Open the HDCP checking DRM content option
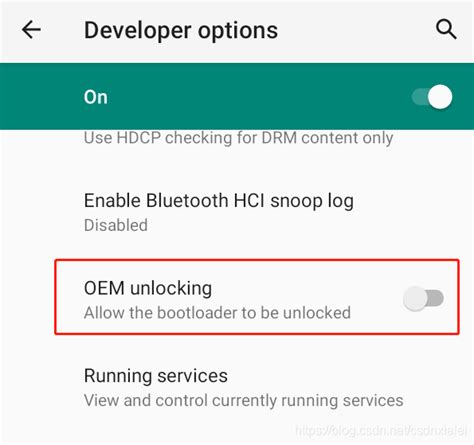 click(x=238, y=138)
